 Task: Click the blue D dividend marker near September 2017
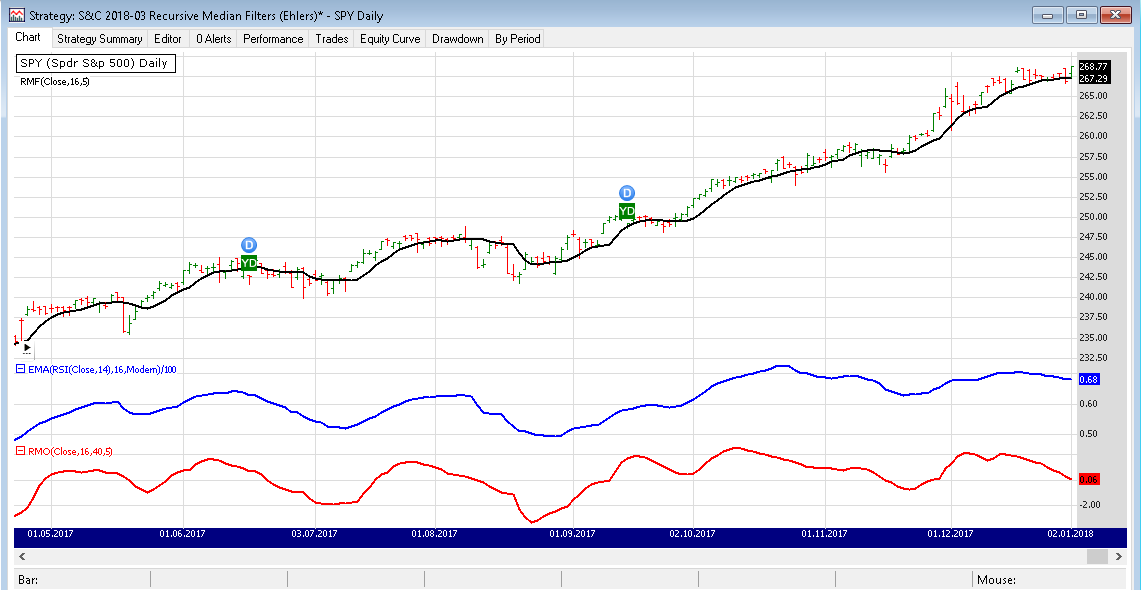[x=627, y=193]
